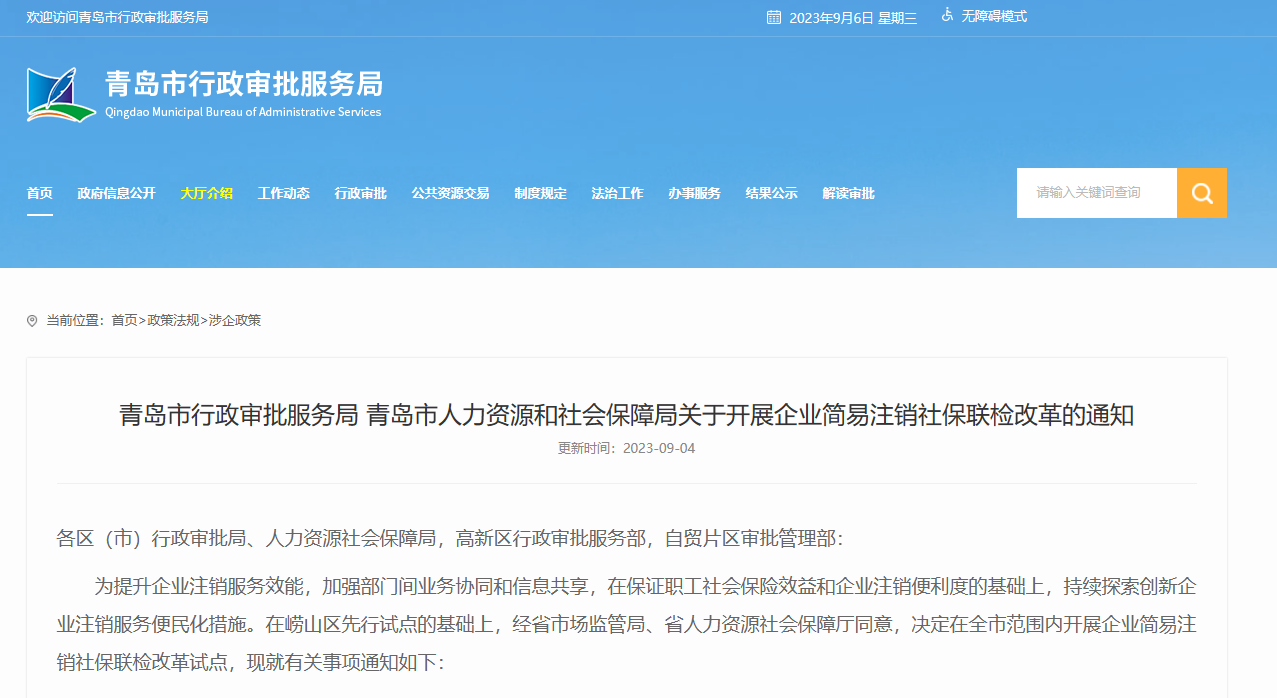
Task: Select the 大厅介绍 menu item
Action: (206, 194)
